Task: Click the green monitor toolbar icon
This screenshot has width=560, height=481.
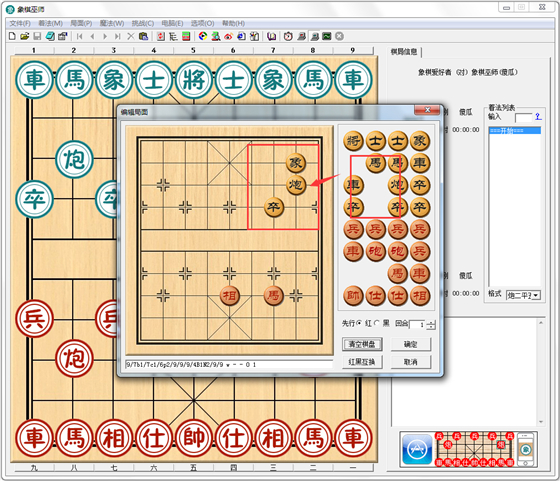Action: [x=327, y=36]
